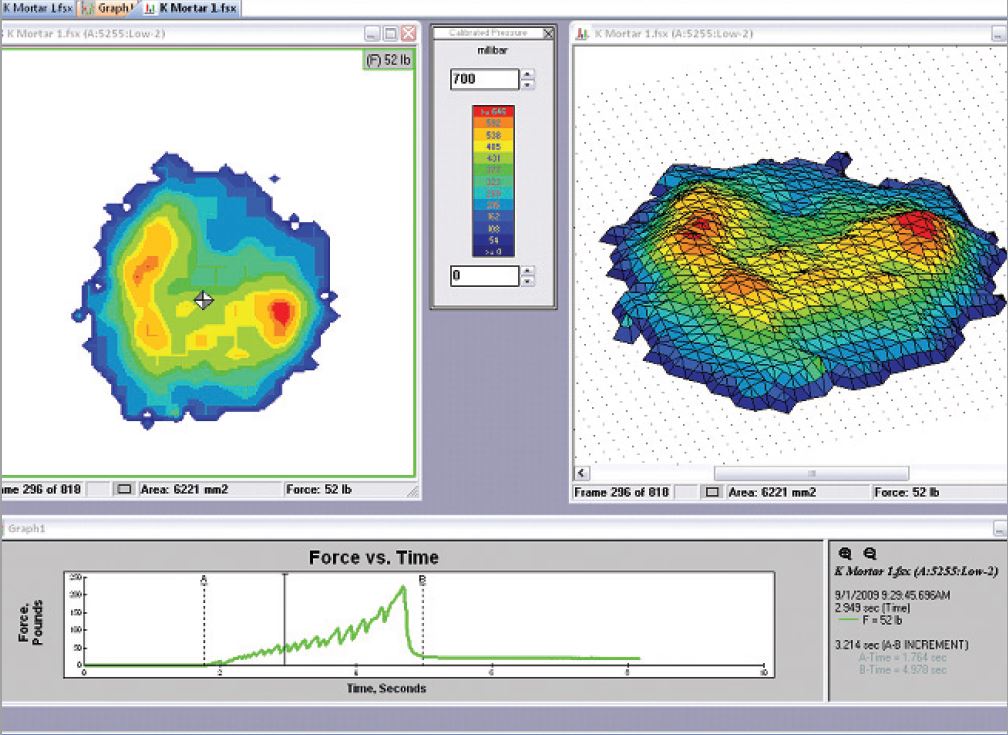Click the upper pressure field showing 700
This screenshot has height=735, width=1008.
coord(485,79)
